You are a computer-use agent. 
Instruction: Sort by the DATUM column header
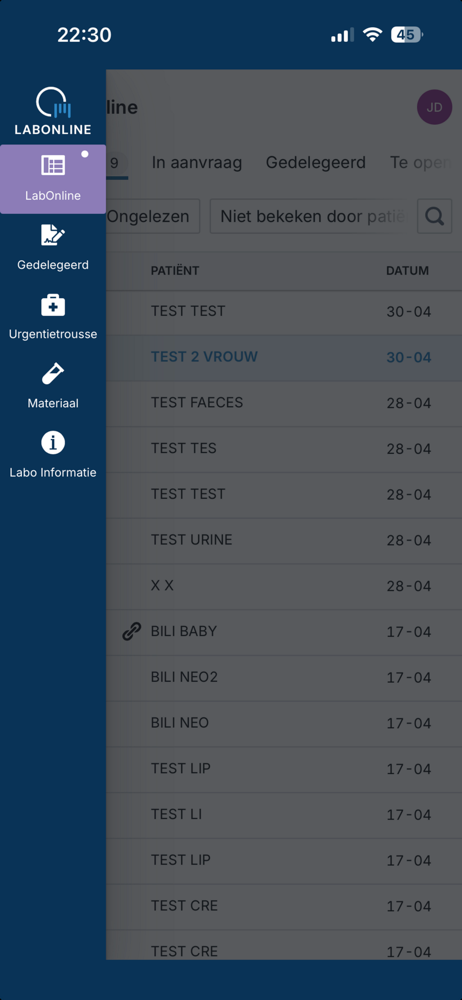tap(407, 270)
